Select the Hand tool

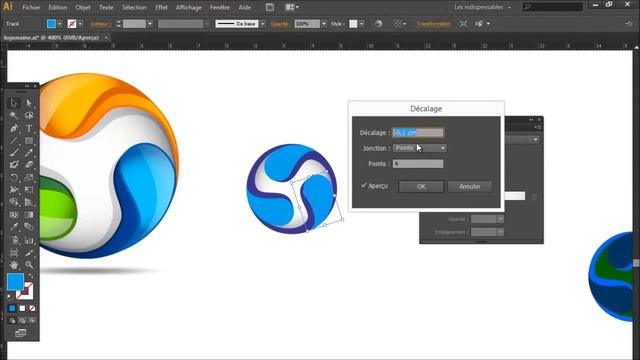pos(14,264)
